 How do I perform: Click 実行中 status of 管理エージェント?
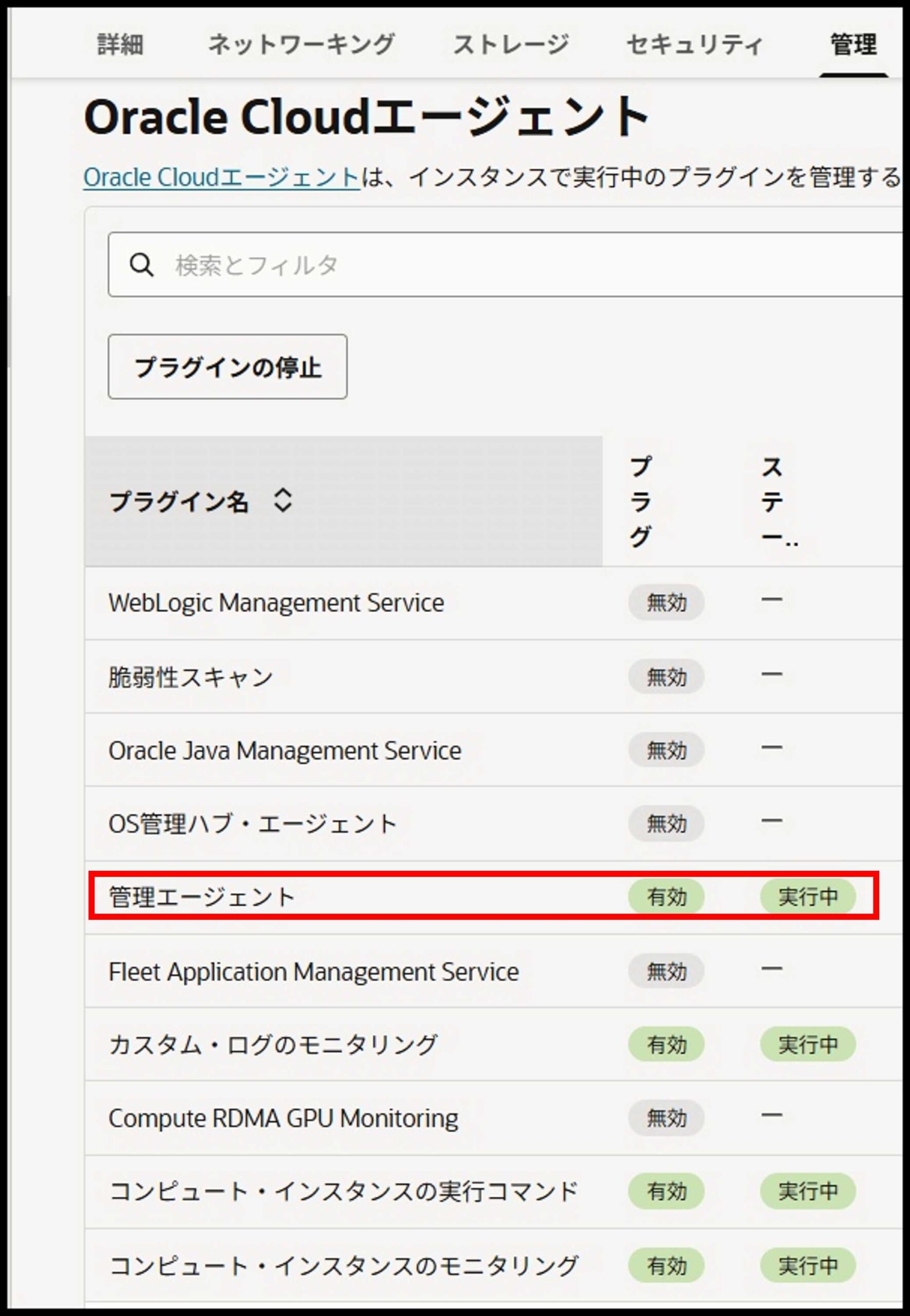[807, 897]
